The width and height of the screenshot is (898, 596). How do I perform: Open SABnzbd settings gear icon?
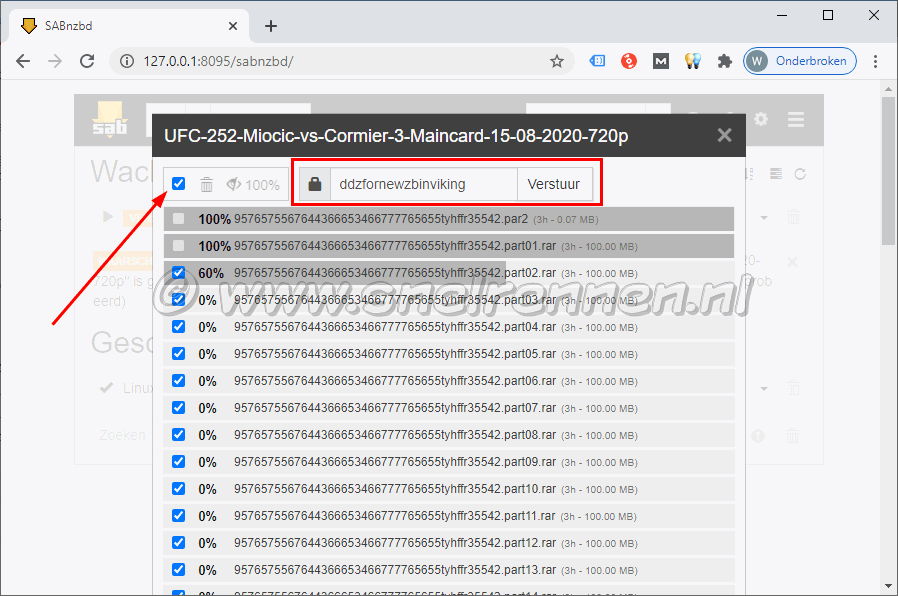[761, 119]
